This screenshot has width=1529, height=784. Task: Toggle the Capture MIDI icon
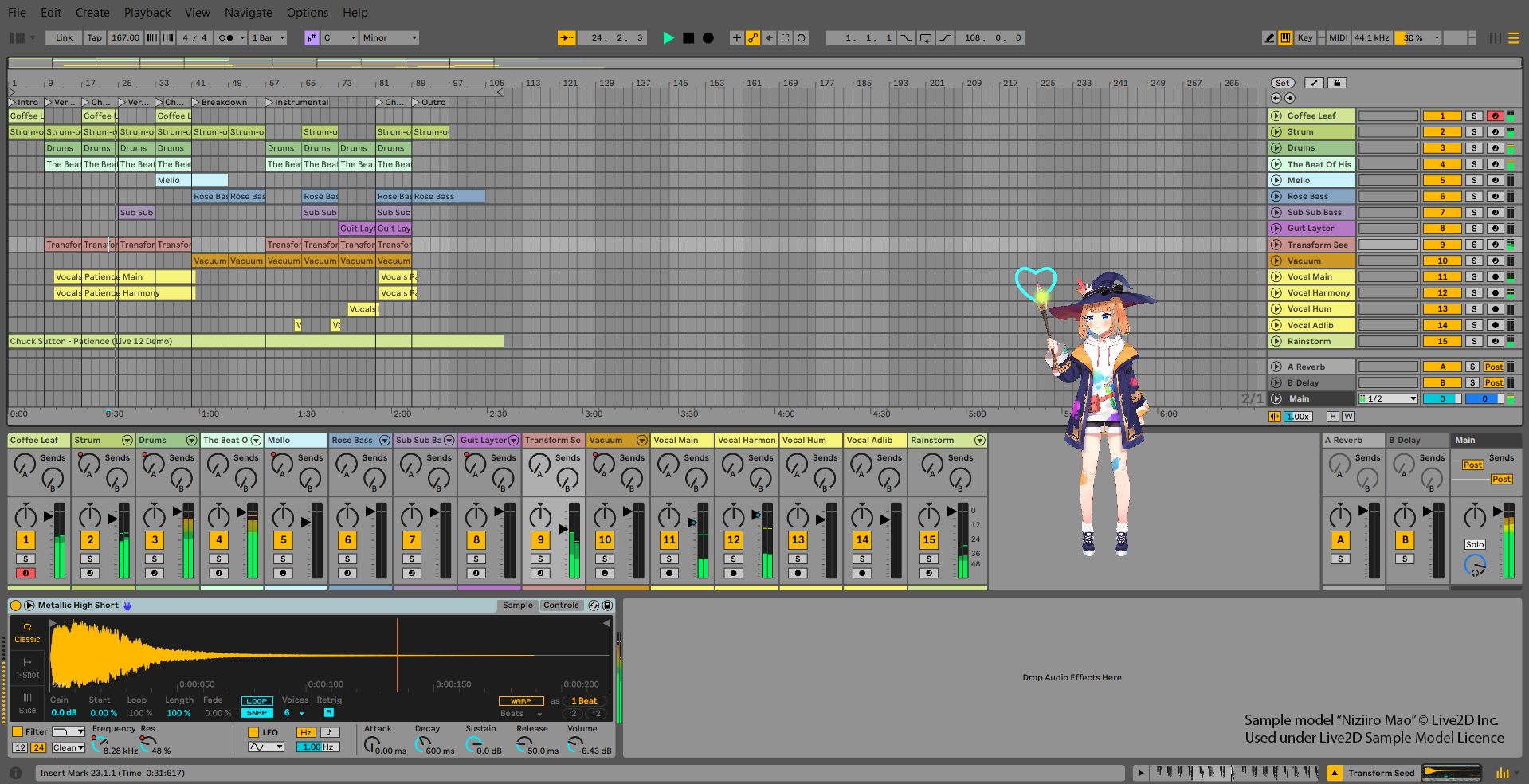[785, 37]
